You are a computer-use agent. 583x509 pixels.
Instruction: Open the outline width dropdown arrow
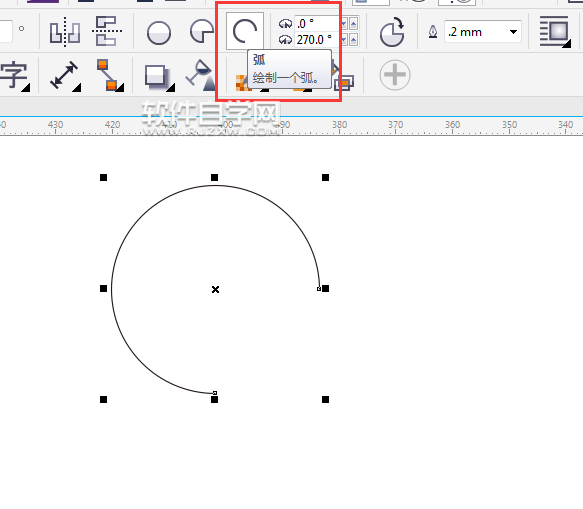point(513,32)
